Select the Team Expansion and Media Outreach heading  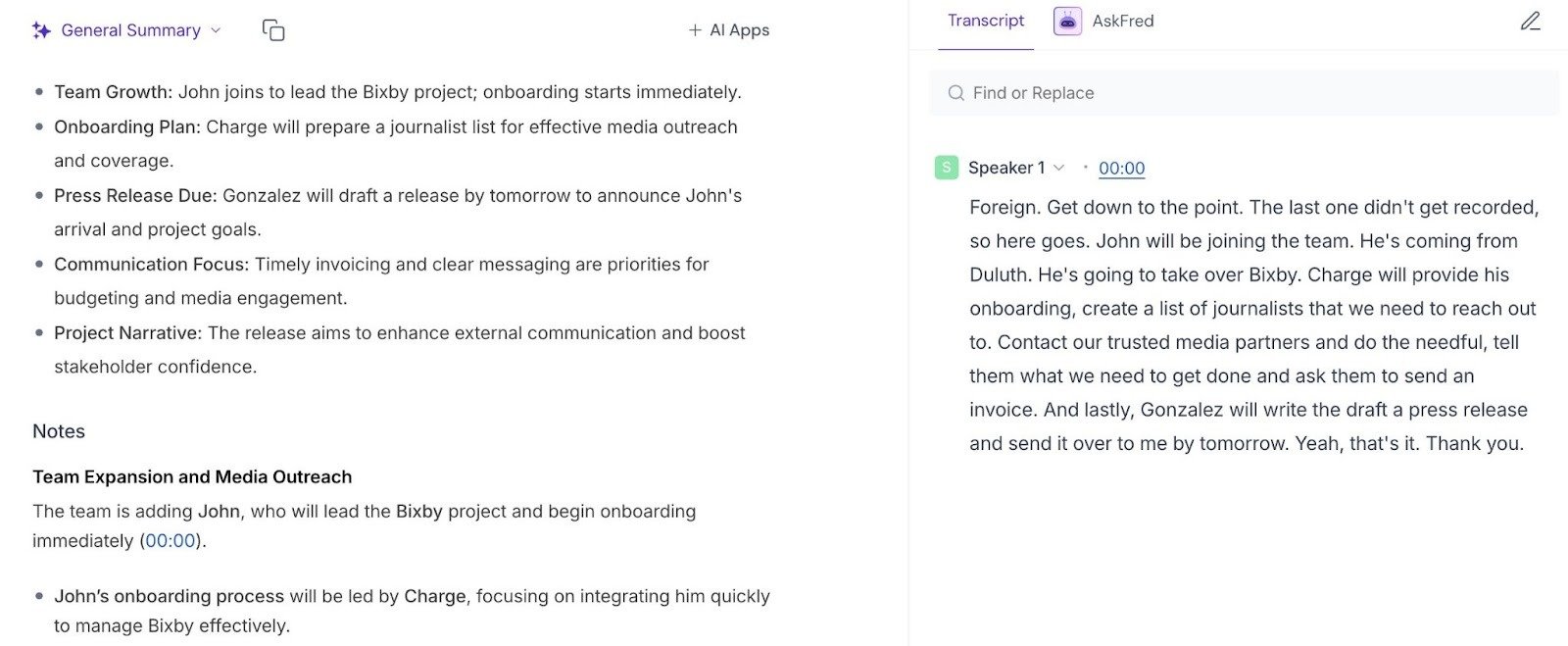pos(192,476)
